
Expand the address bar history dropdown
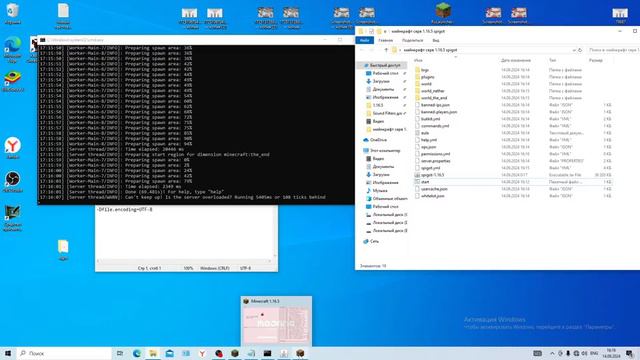tap(573, 50)
